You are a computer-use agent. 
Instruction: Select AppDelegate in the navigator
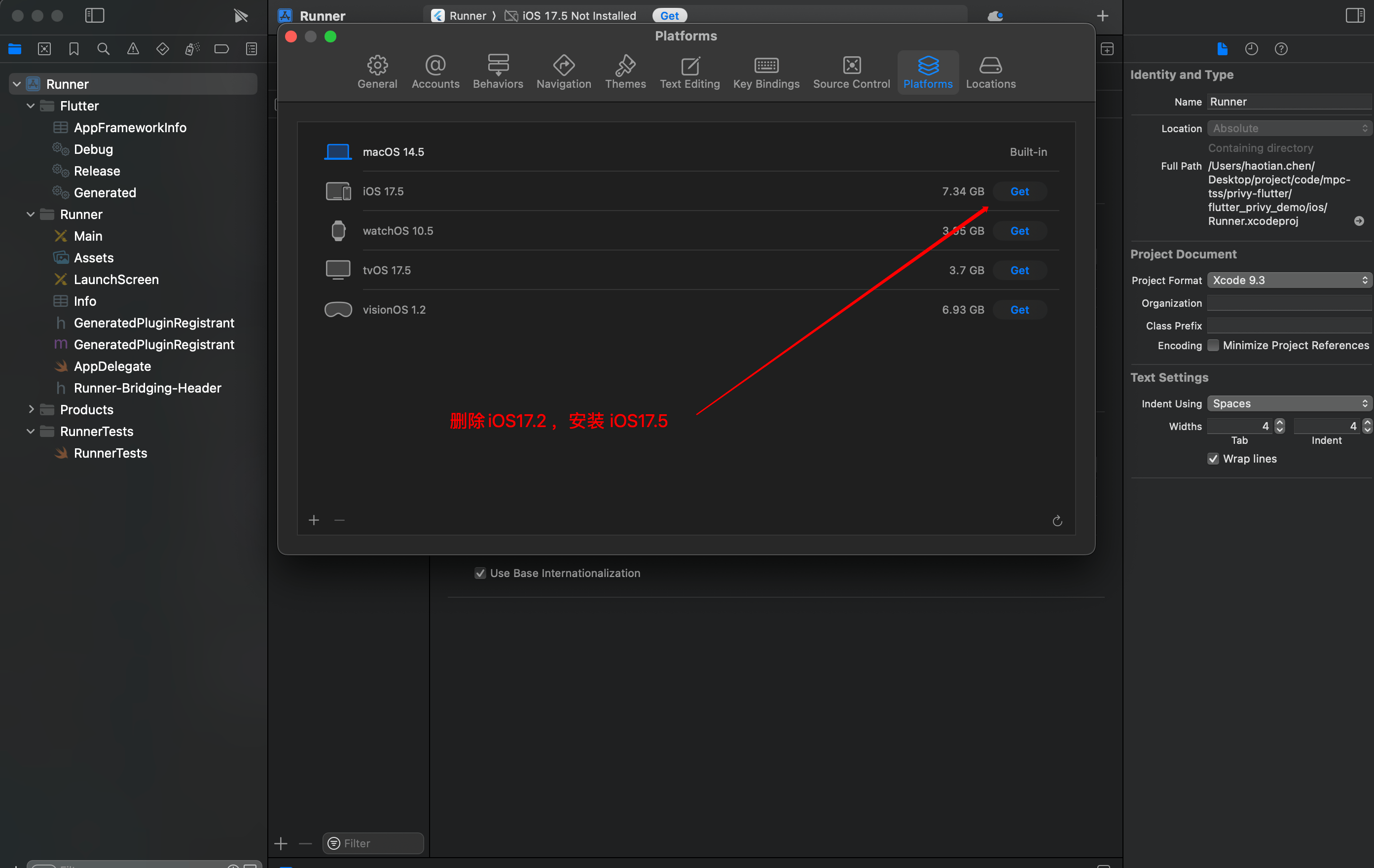[x=112, y=366]
